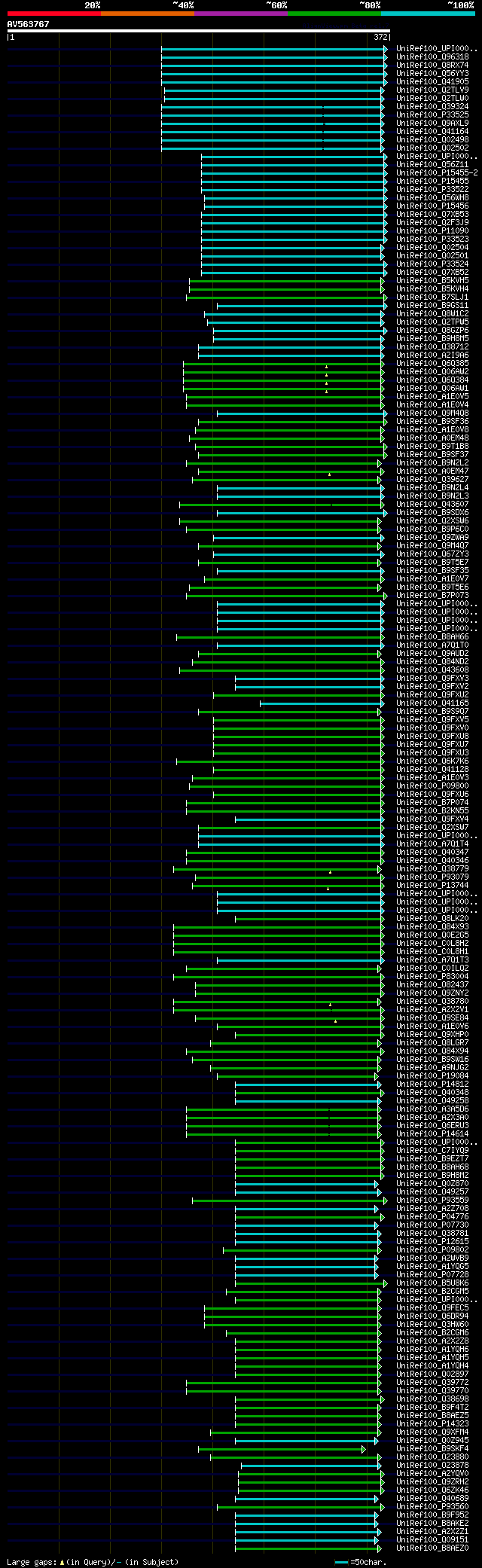
Task: Select hit UniRef100_B5U8K6
Action: click(432, 1283)
